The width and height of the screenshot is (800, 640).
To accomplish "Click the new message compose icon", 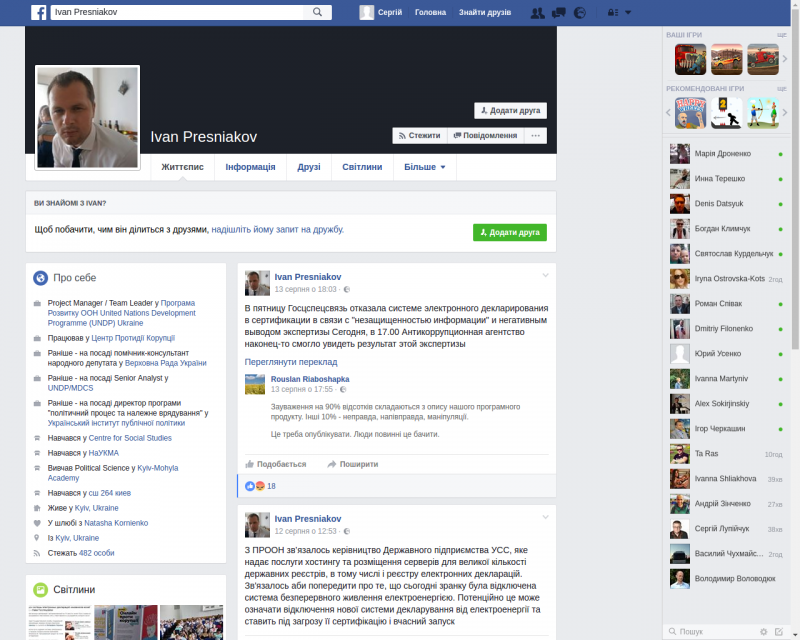I will pos(779,632).
